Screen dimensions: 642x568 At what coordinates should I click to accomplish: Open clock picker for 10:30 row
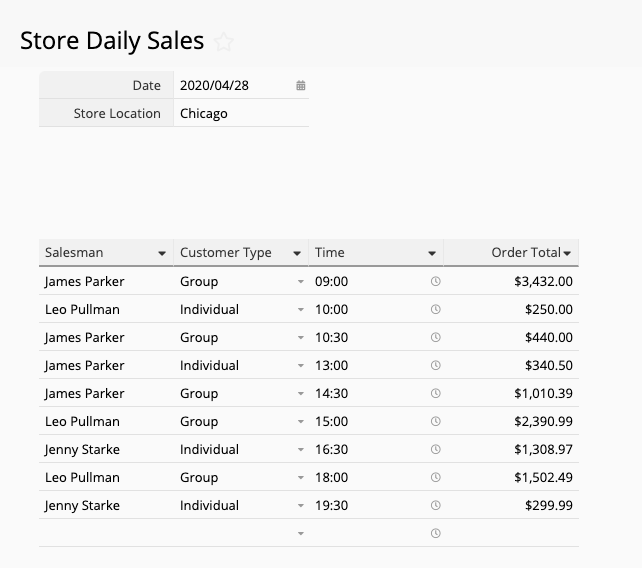(x=436, y=337)
